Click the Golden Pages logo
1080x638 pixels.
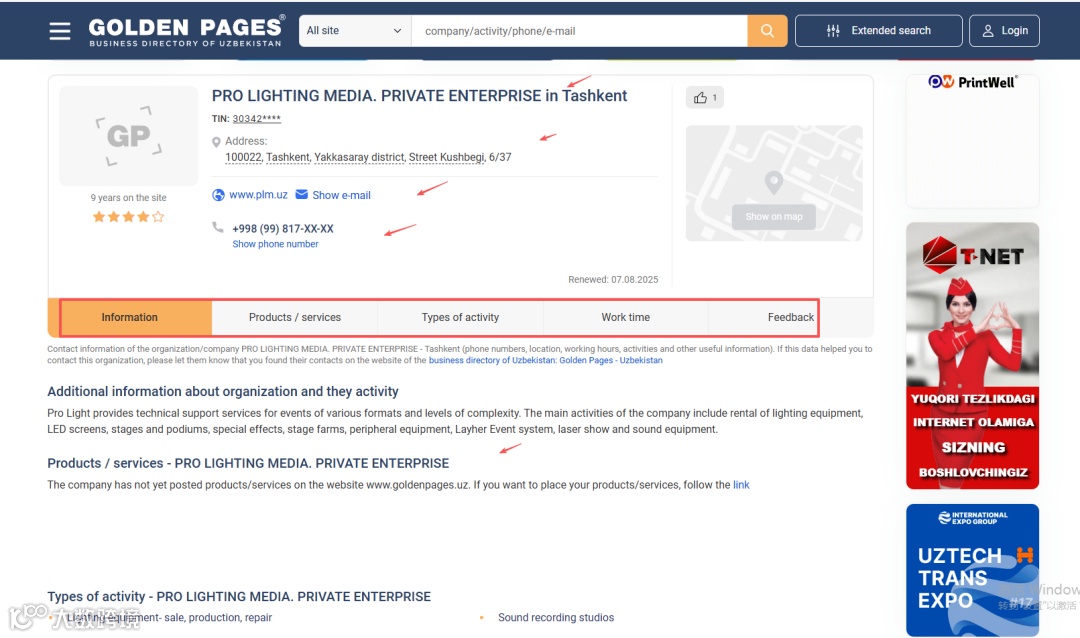pyautogui.click(x=187, y=31)
